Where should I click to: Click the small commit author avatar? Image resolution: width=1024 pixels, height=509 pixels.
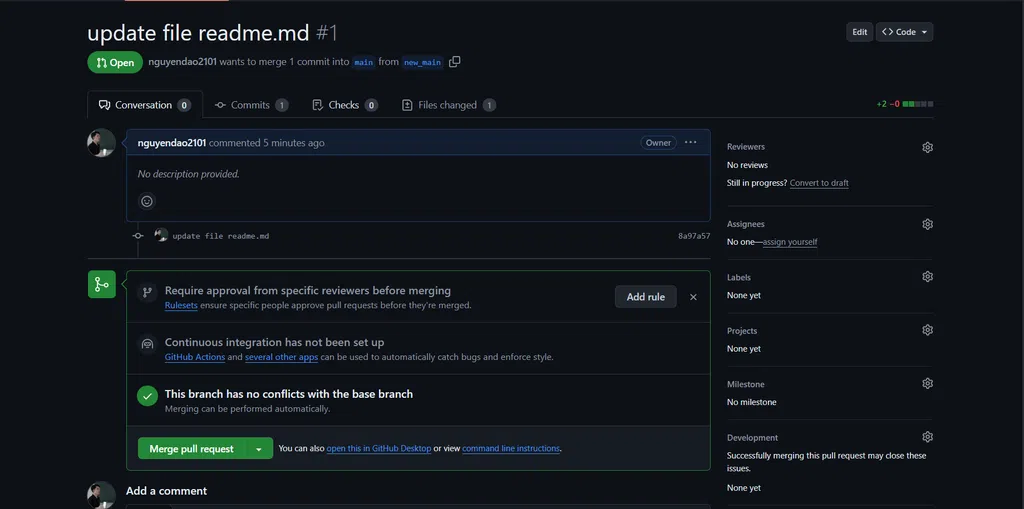pyautogui.click(x=161, y=235)
